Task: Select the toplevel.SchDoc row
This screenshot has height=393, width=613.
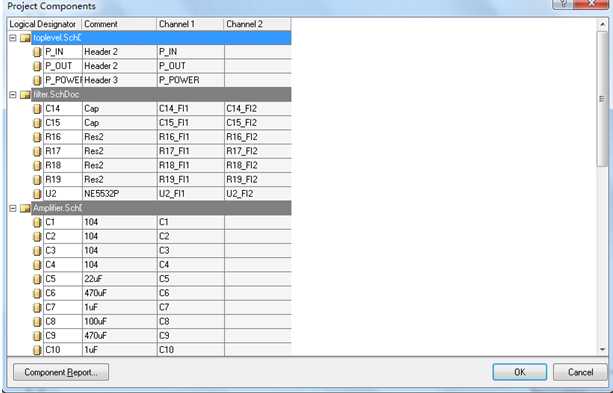Action: tap(161, 38)
